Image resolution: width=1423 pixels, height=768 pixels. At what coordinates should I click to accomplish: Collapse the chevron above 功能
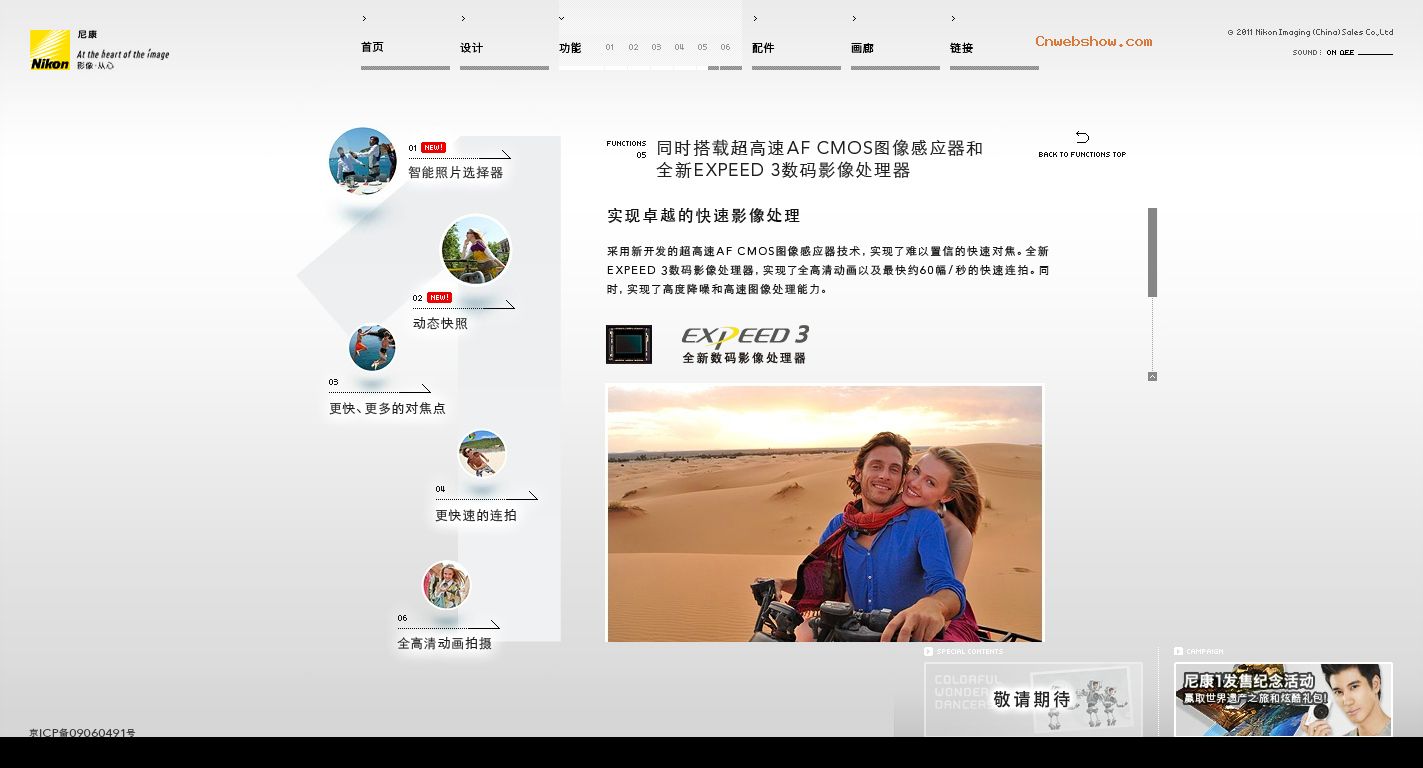pyautogui.click(x=562, y=18)
